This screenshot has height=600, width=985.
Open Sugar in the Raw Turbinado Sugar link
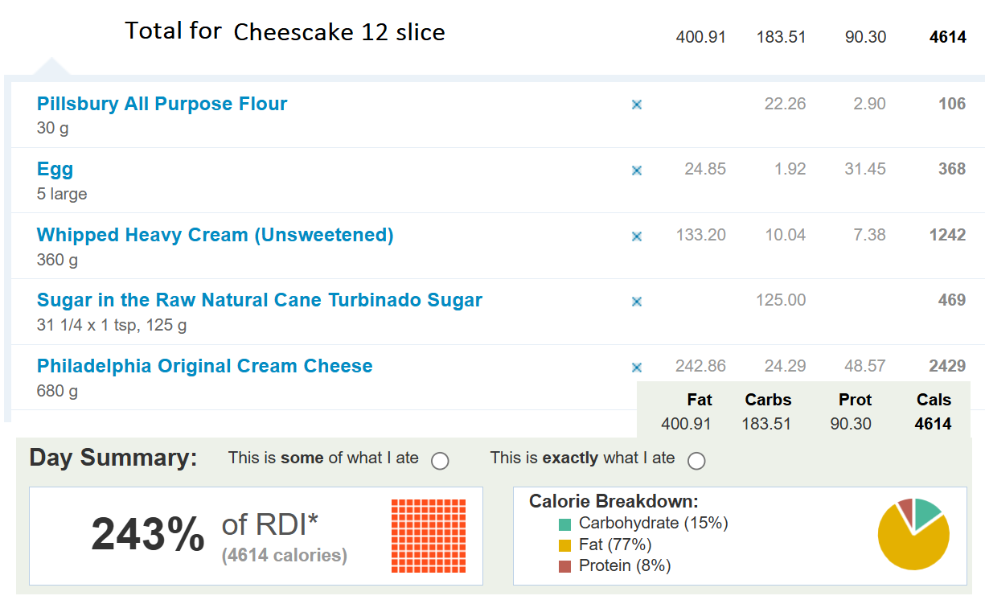(x=259, y=300)
